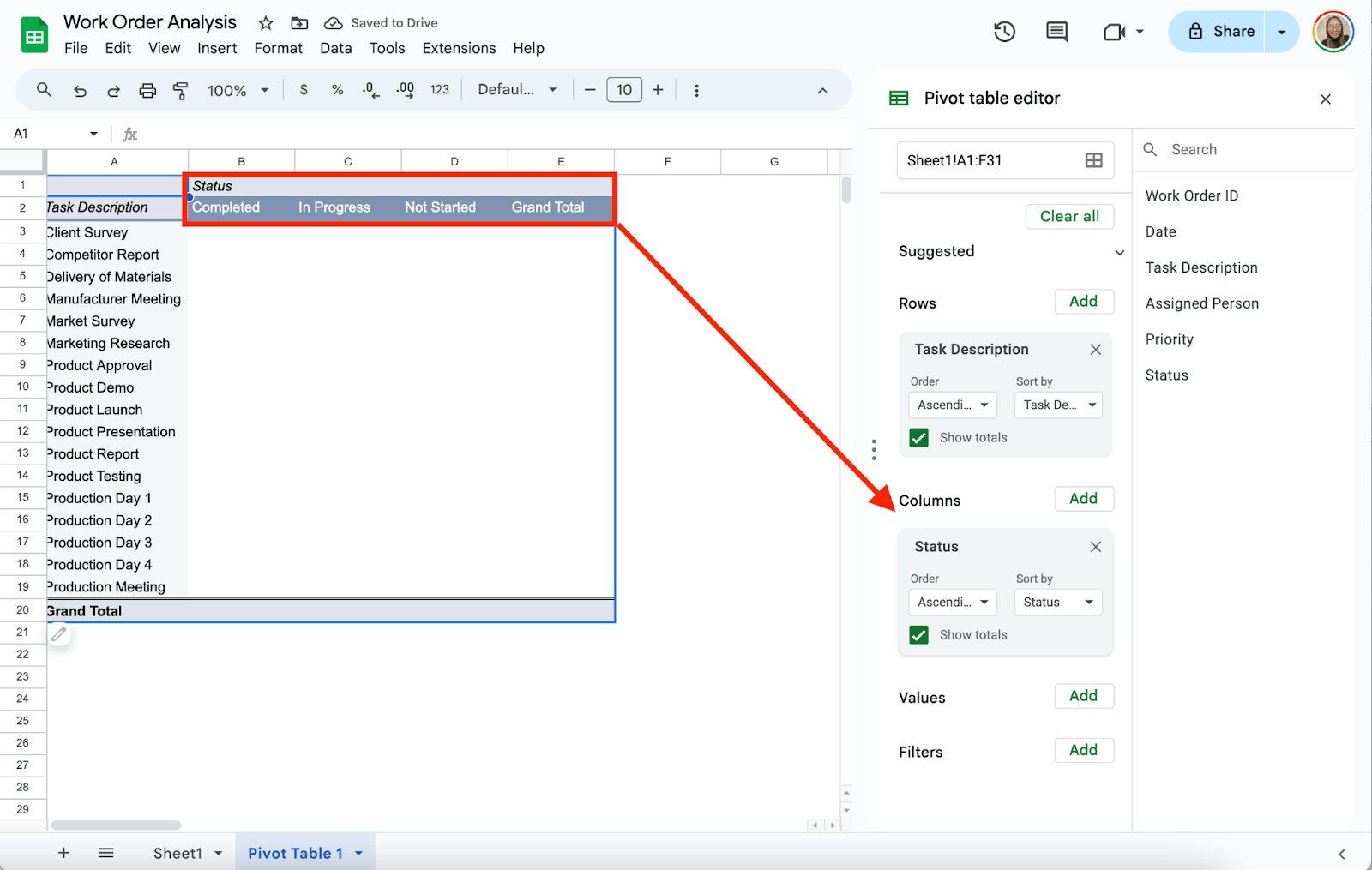
Task: Open Status Sort by dropdown
Action: coord(1058,603)
